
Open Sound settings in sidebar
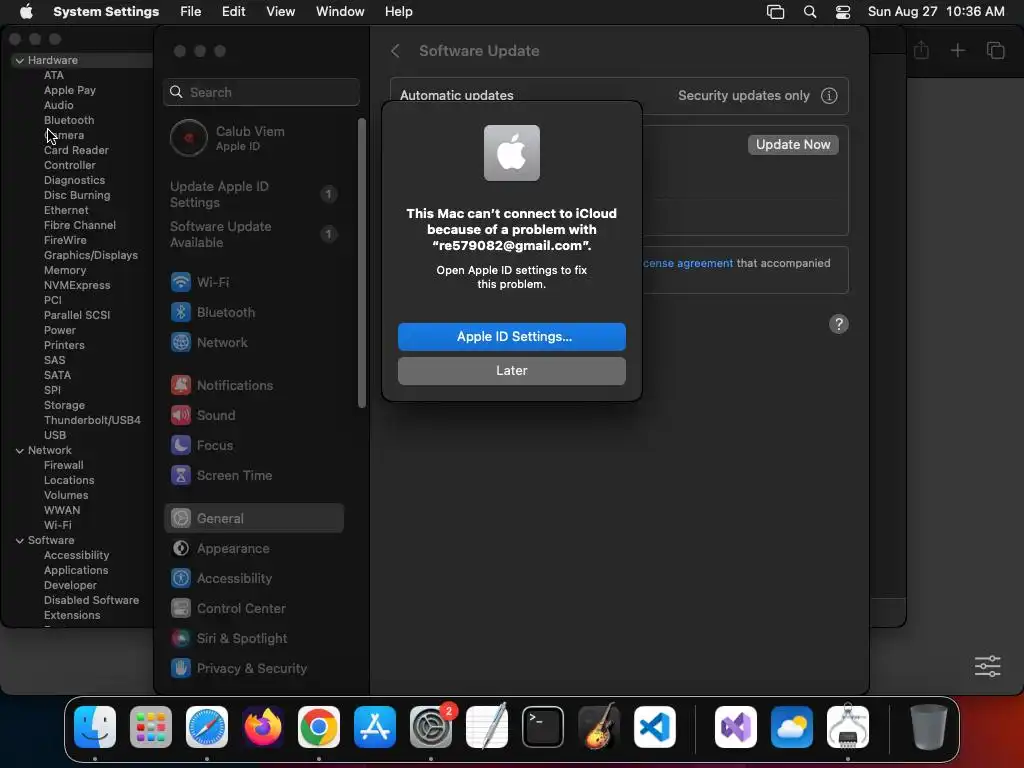coord(253,415)
